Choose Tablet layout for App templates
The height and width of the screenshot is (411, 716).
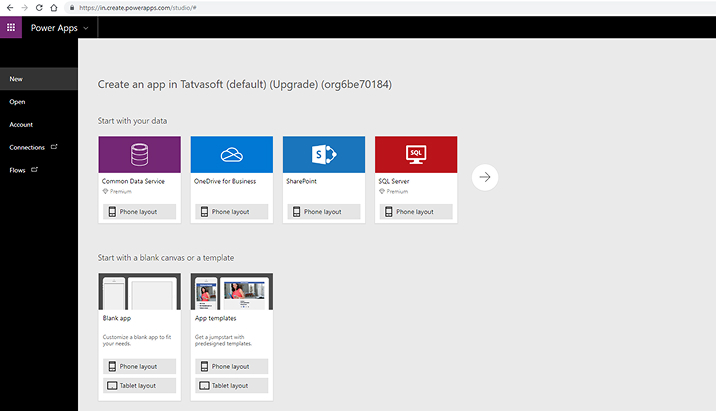pyautogui.click(x=232, y=385)
